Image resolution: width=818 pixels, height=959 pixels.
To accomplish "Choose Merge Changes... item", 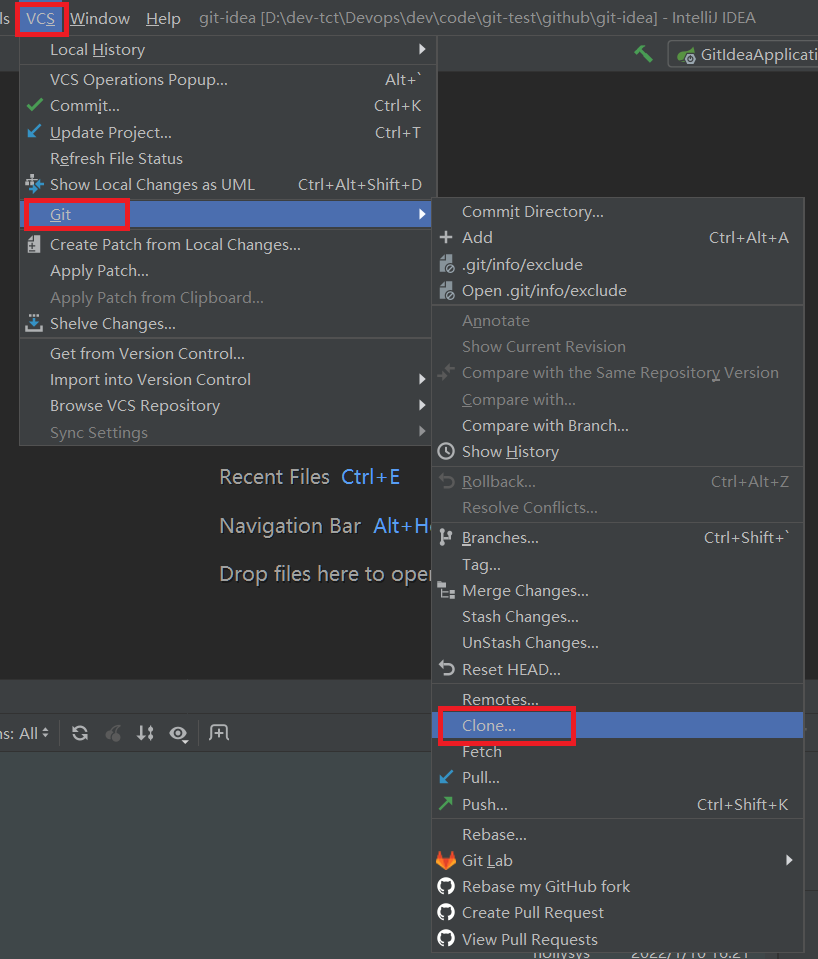I will click(x=618, y=591).
